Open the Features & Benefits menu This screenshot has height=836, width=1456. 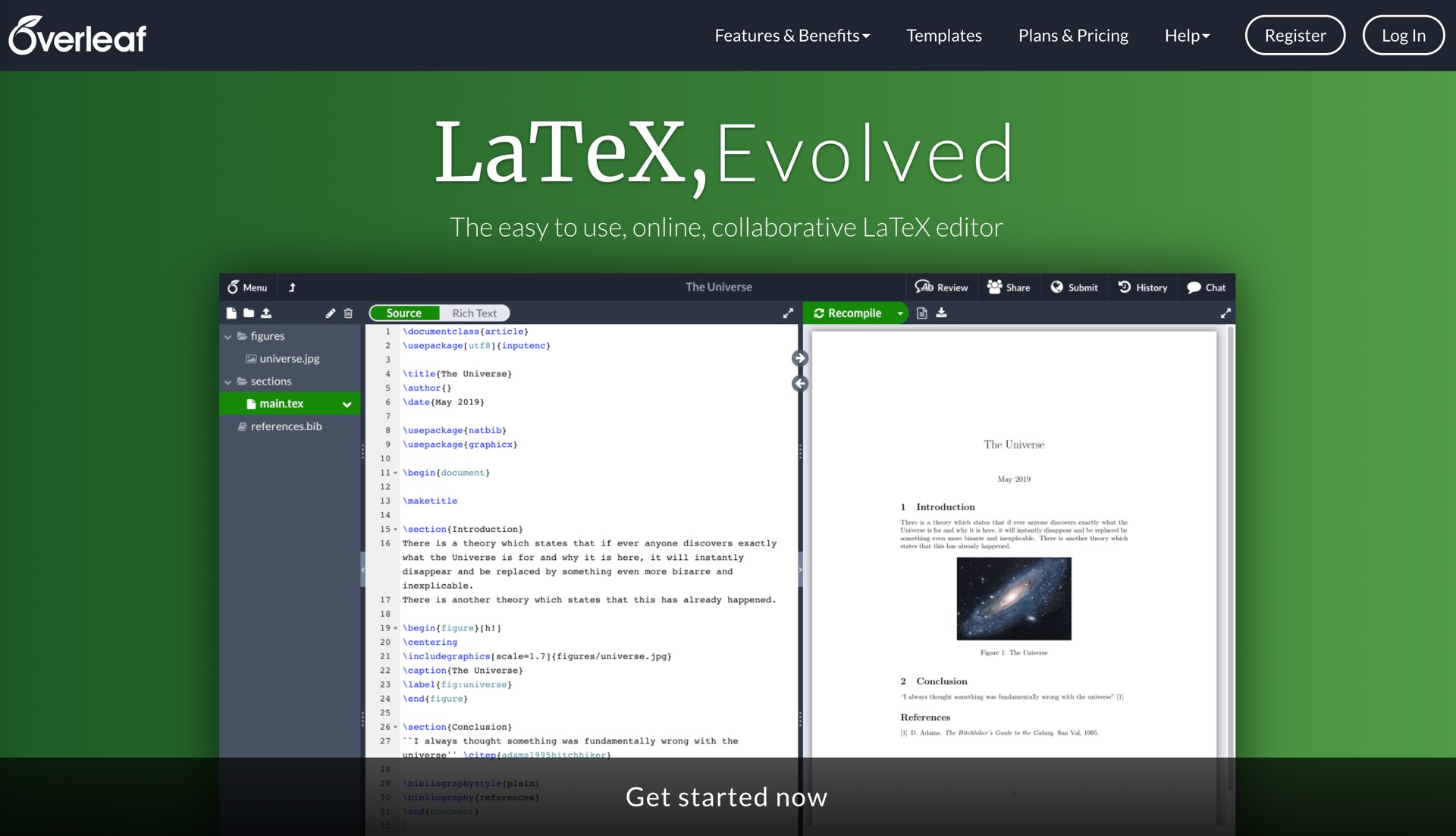point(792,36)
